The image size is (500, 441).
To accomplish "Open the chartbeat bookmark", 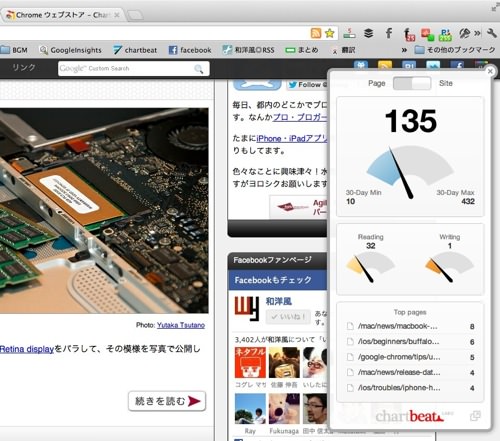I will point(135,50).
